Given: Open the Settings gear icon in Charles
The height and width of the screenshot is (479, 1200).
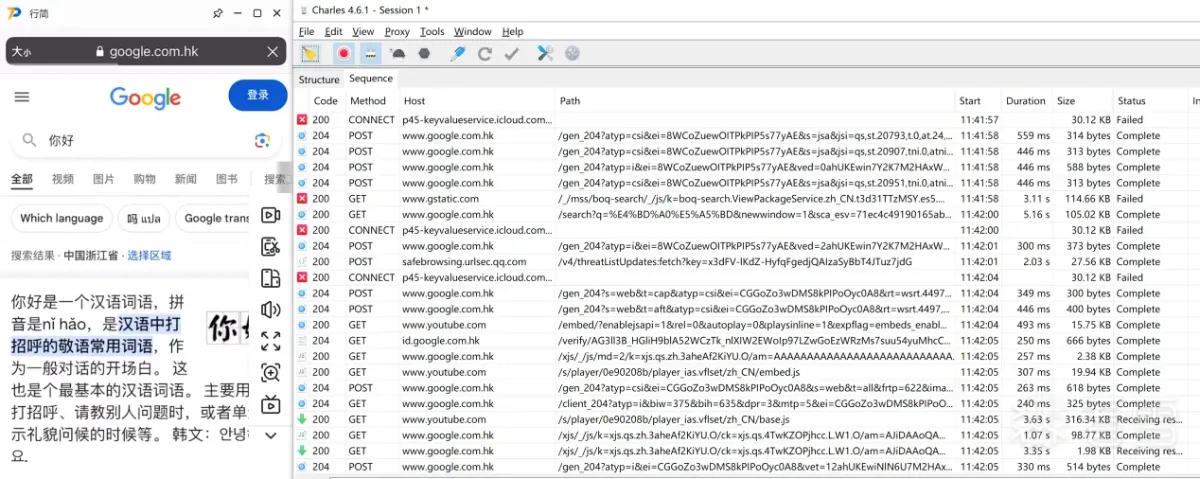Looking at the screenshot, I should pos(572,53).
